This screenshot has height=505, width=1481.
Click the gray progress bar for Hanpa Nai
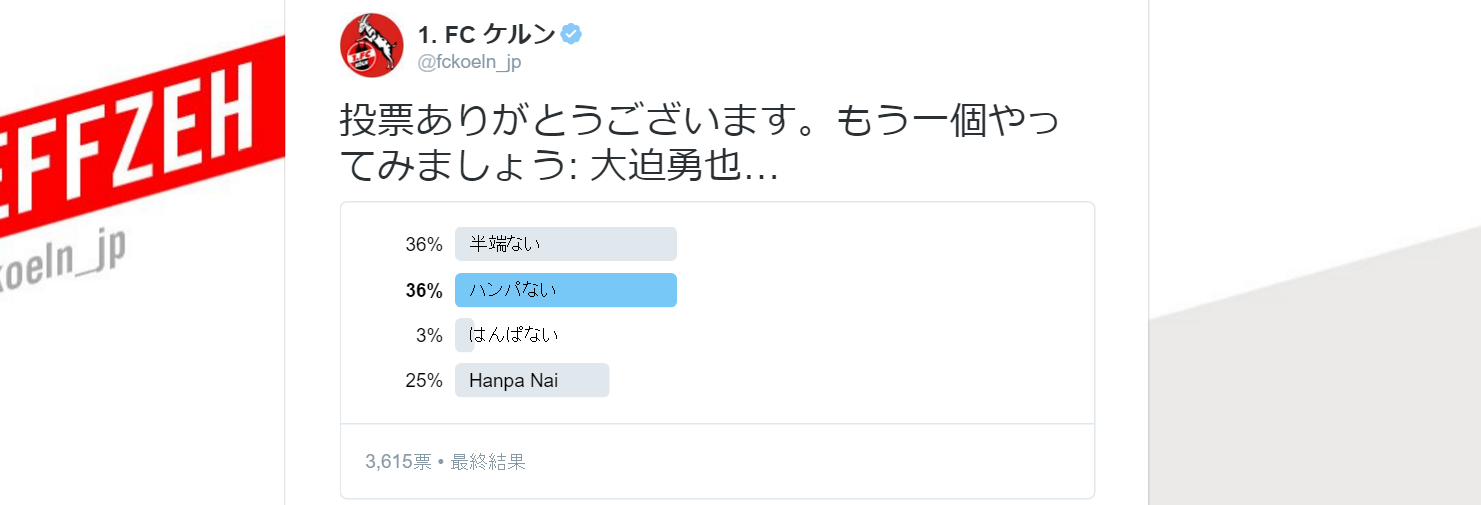click(532, 380)
